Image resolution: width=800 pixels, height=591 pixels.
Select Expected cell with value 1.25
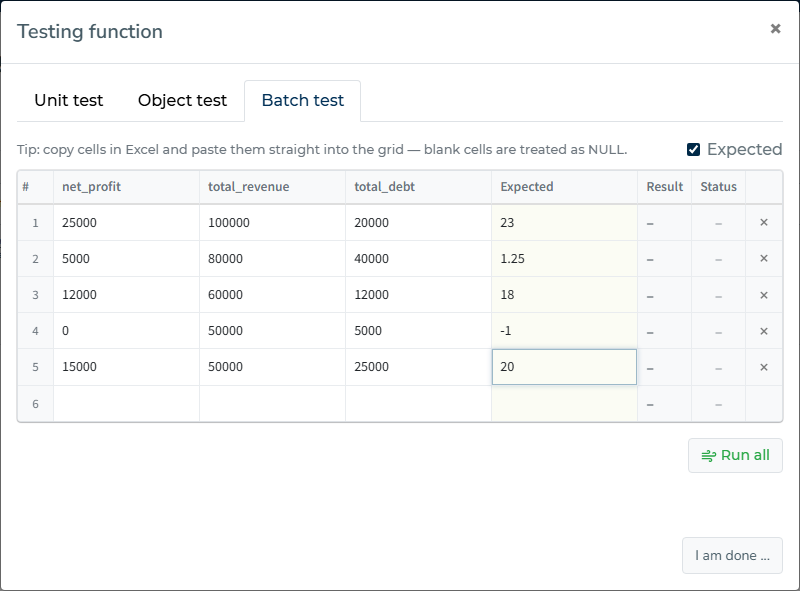[564, 259]
